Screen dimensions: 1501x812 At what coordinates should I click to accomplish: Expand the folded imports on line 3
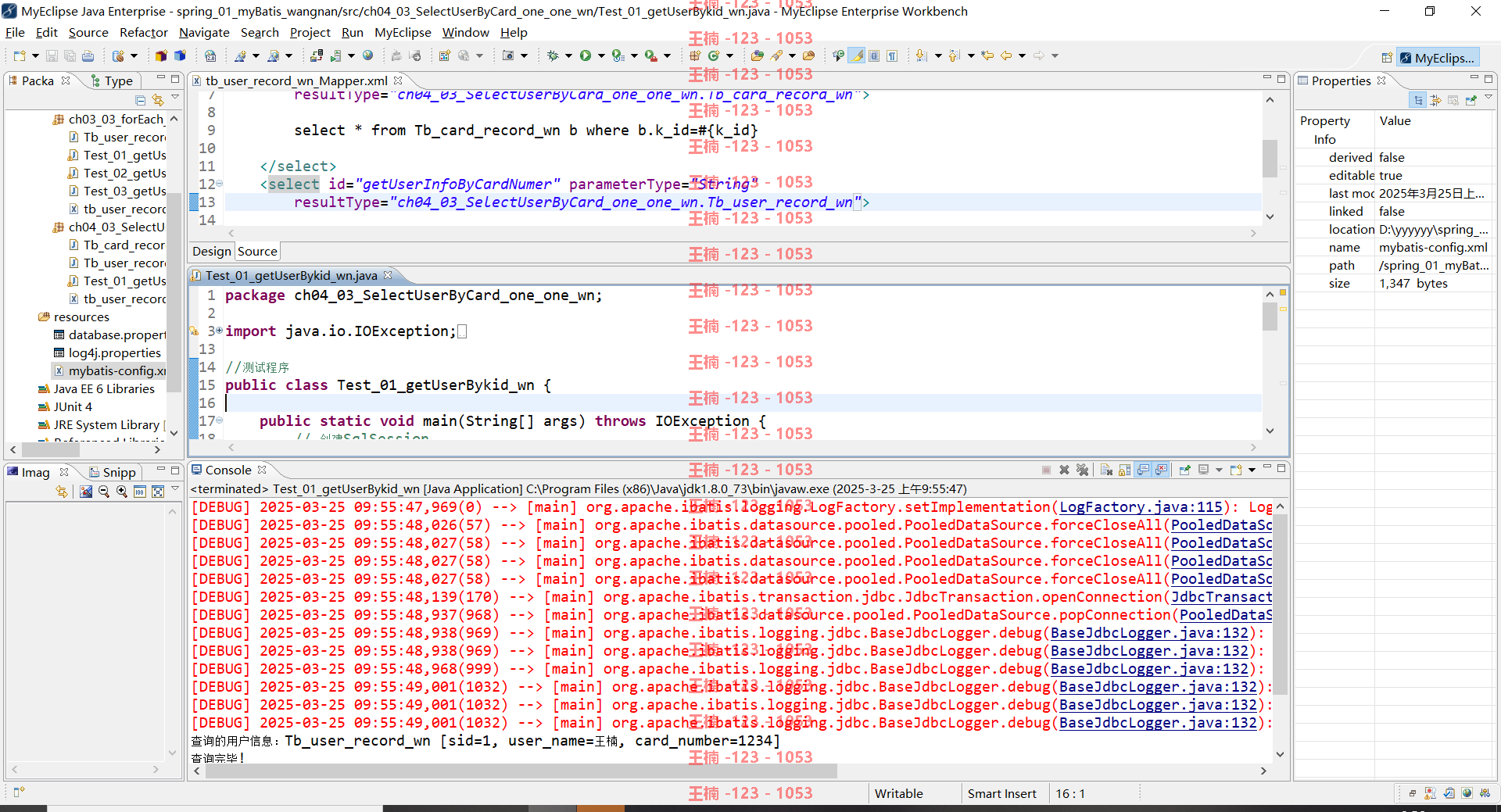pos(219,331)
